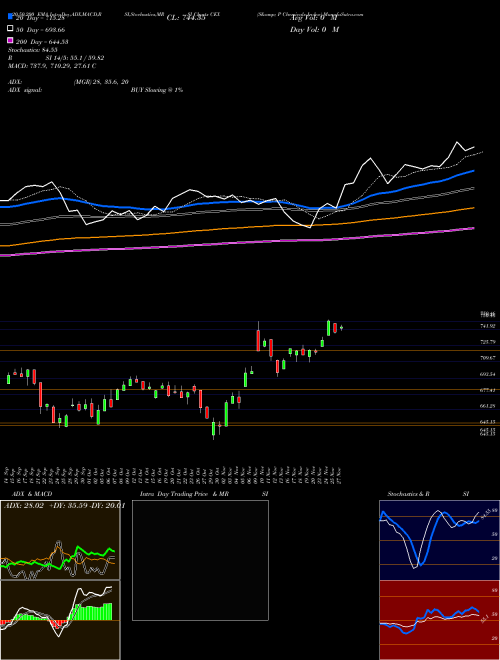Viewport: 500px width, 660px height.
Task: Click the '(MGR) 28, 35.6, 20' ADX values
Action: click(x=101, y=82)
